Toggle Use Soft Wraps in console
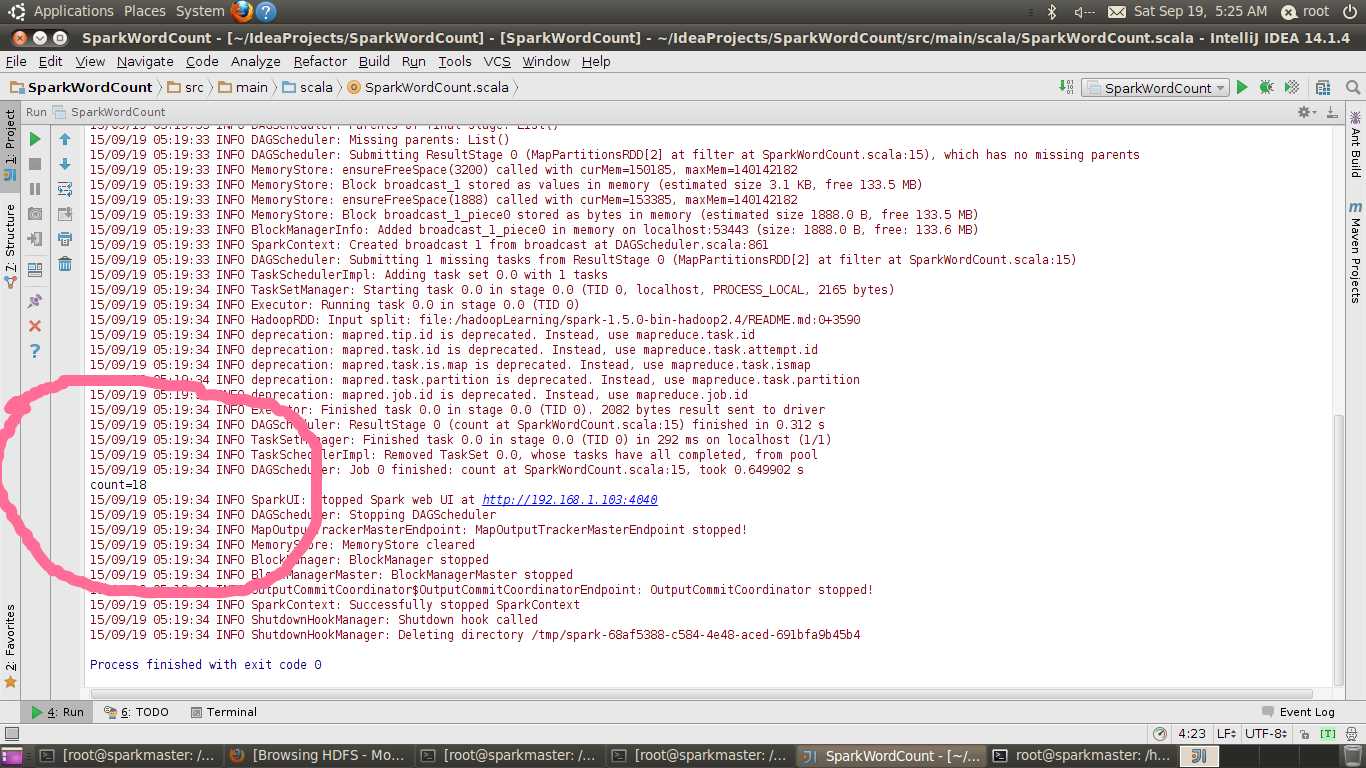 [65, 189]
